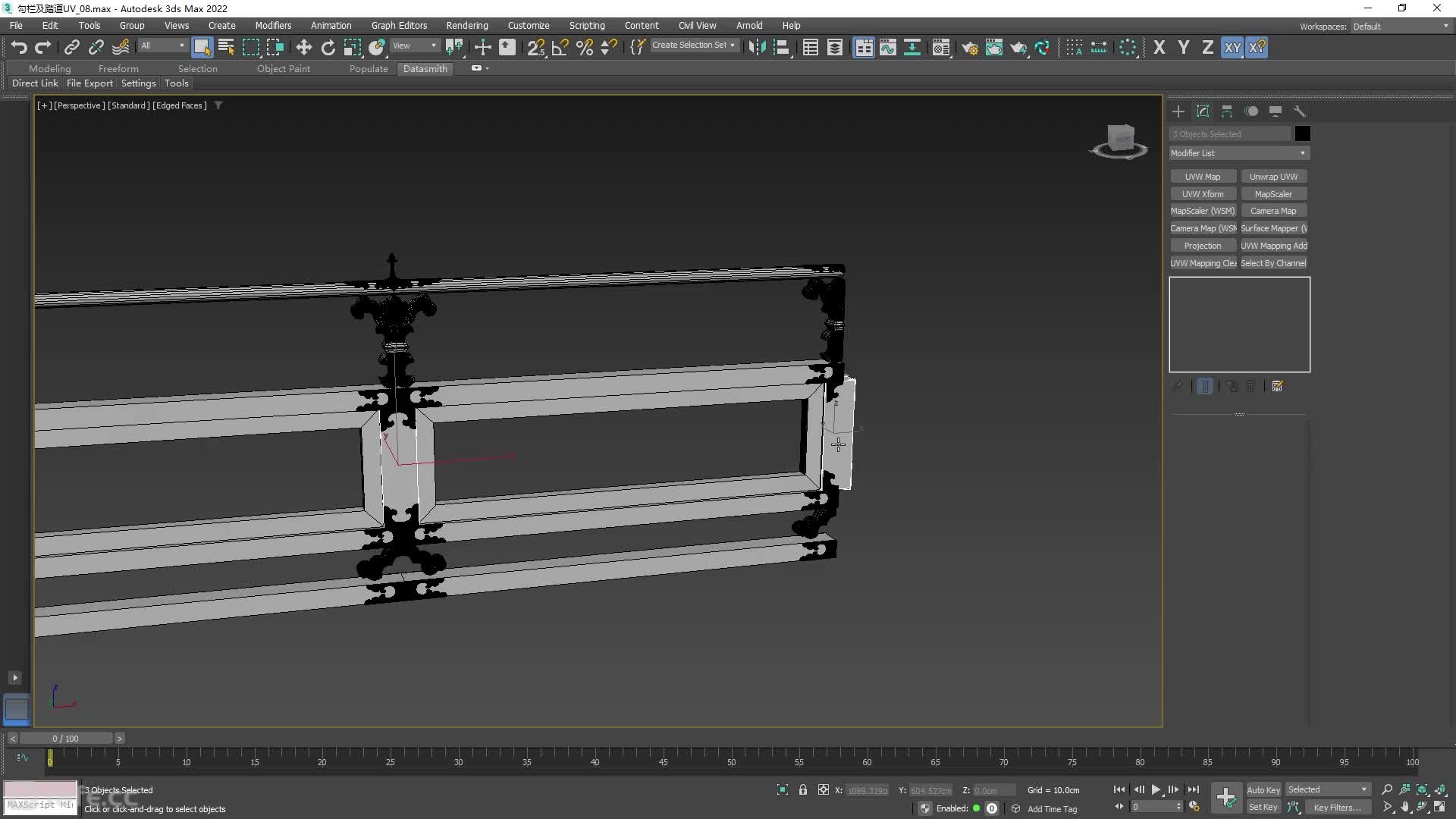Apply the Unwrap UVW modifier button
Image resolution: width=1456 pixels, height=819 pixels.
coord(1273,177)
